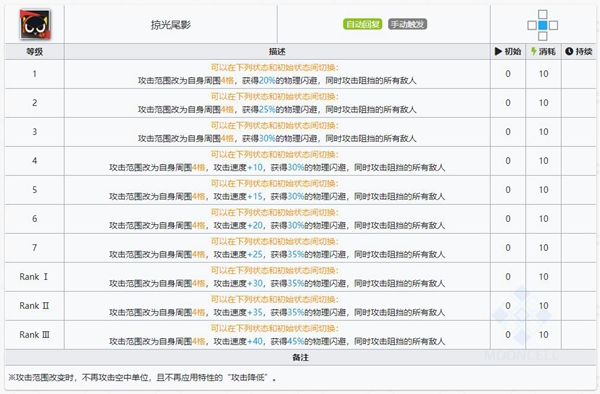Viewport: 600px width, 394px height.
Task: Click the note starting with ※攻击范围改变时
Action: tap(142, 378)
